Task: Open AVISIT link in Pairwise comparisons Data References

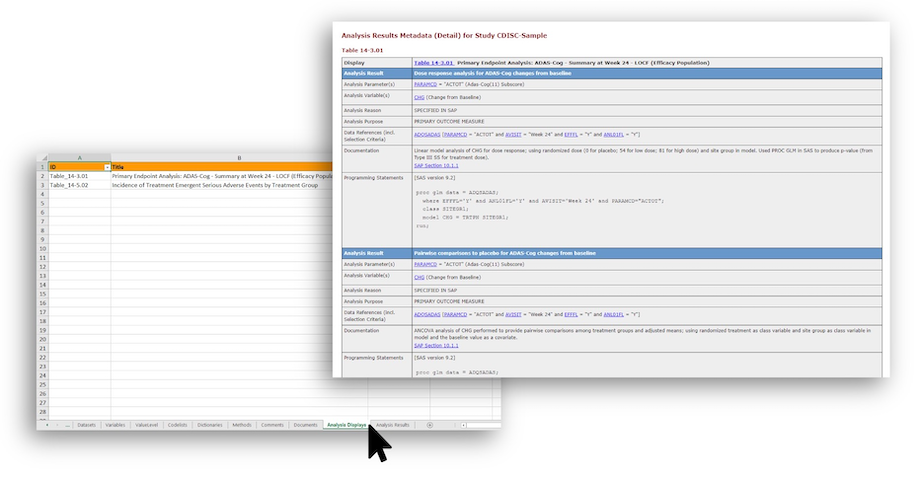Action: coord(513,315)
